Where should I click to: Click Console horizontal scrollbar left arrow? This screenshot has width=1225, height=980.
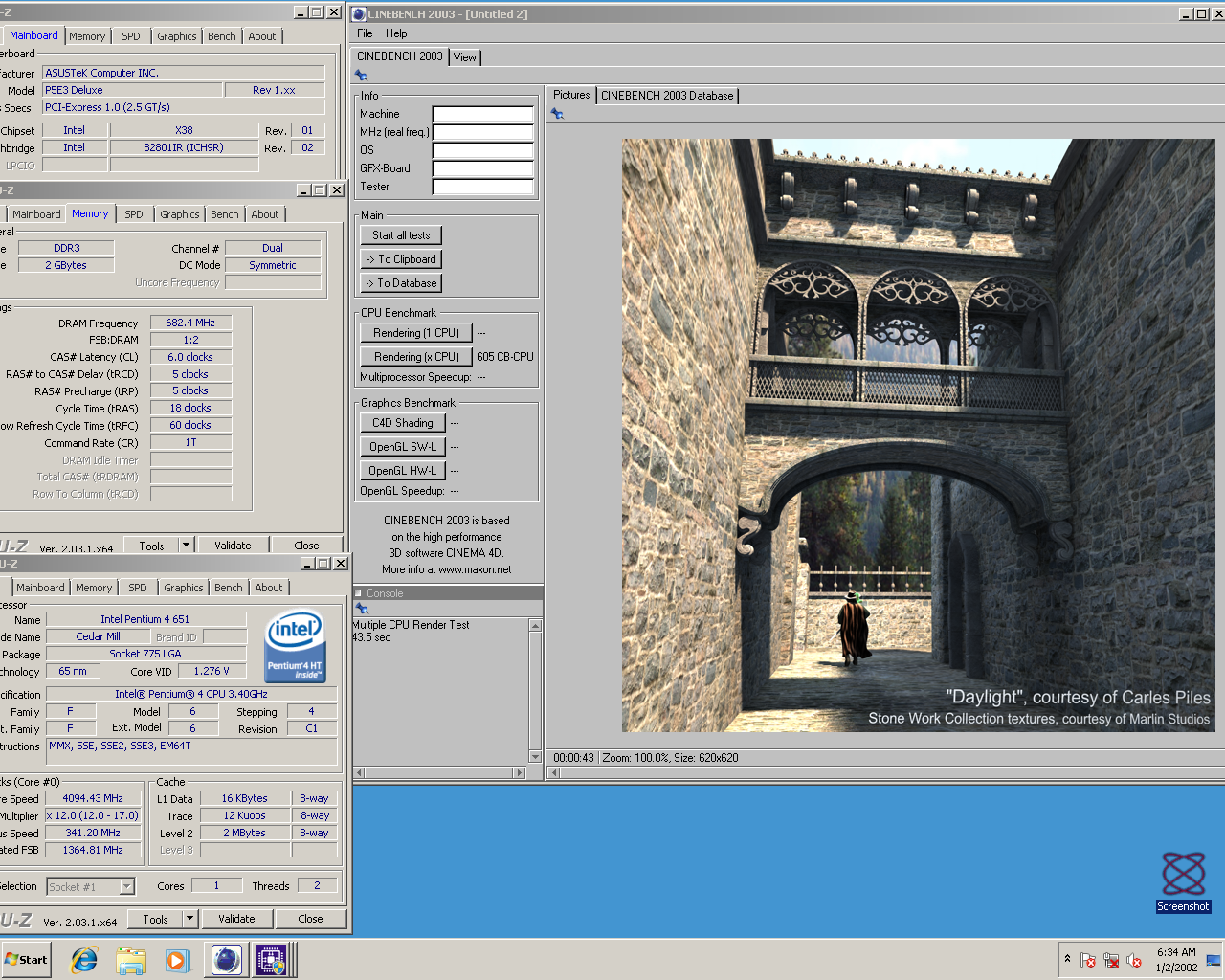(x=360, y=772)
